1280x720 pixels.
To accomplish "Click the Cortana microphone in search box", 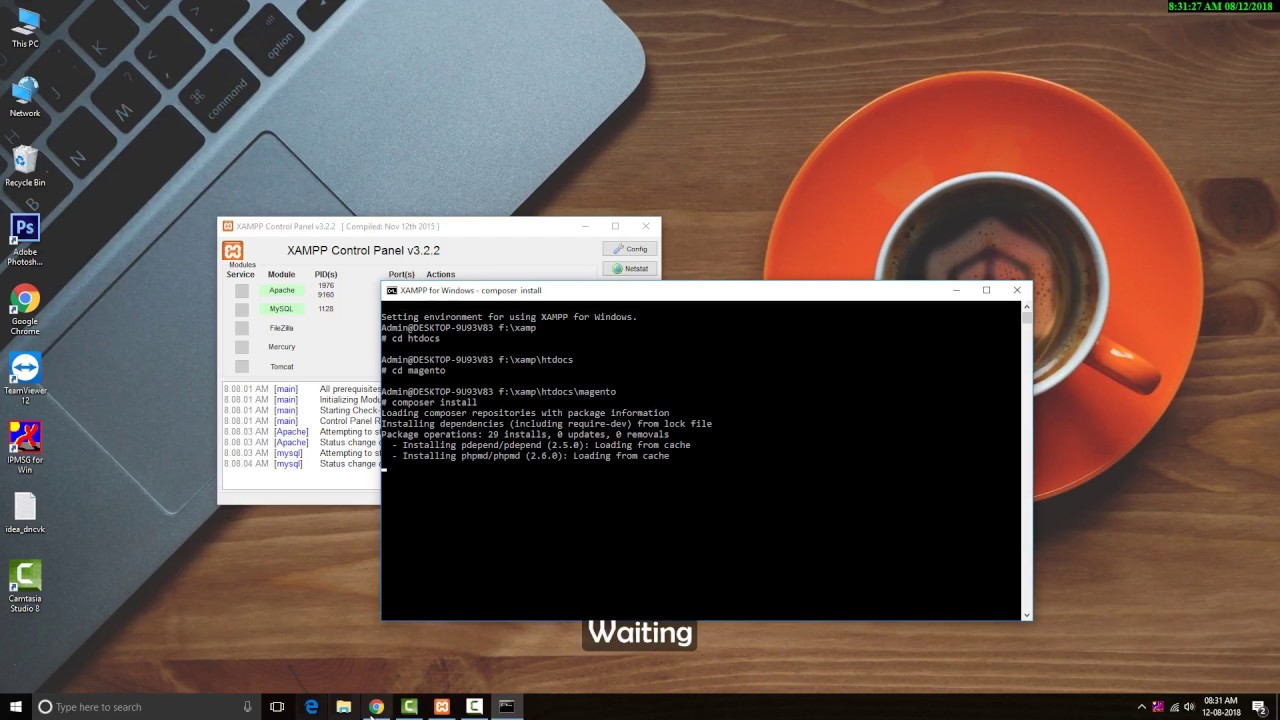I will (247, 707).
